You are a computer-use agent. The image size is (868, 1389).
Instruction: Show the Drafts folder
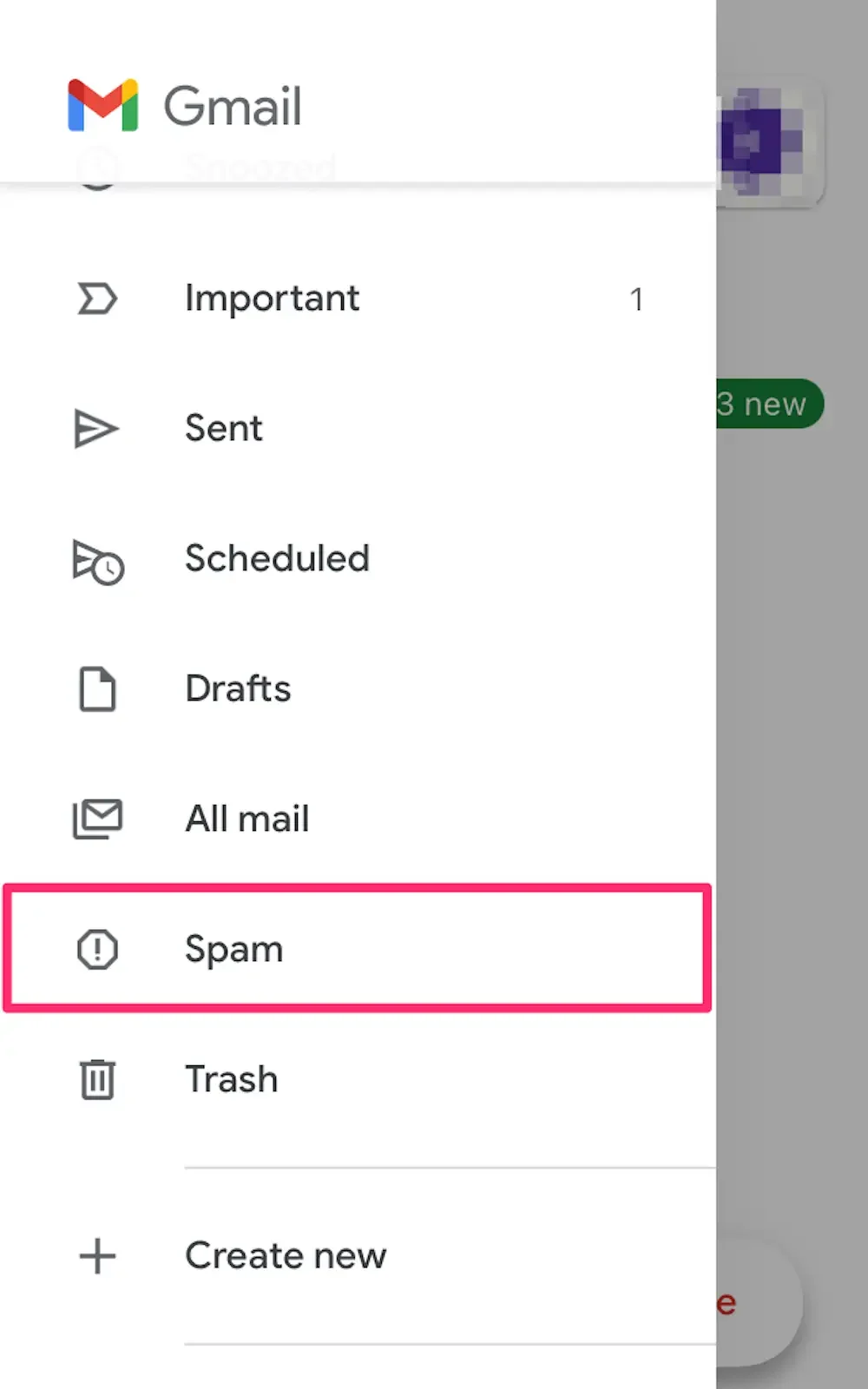tap(238, 689)
